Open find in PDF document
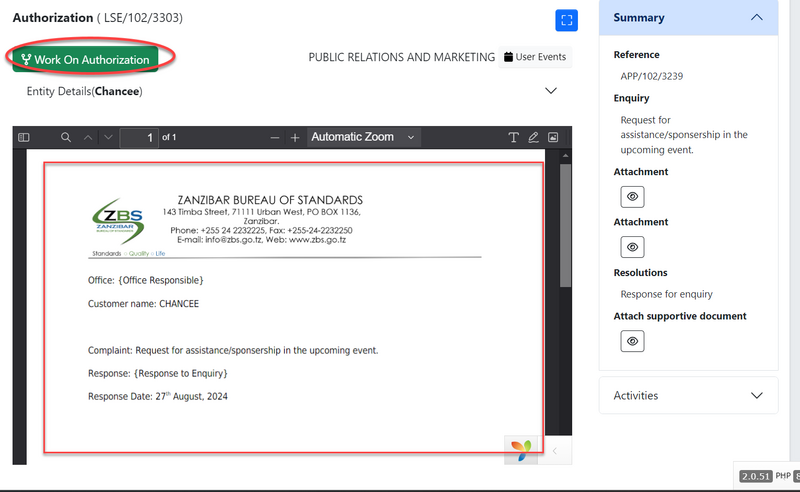 (66, 137)
